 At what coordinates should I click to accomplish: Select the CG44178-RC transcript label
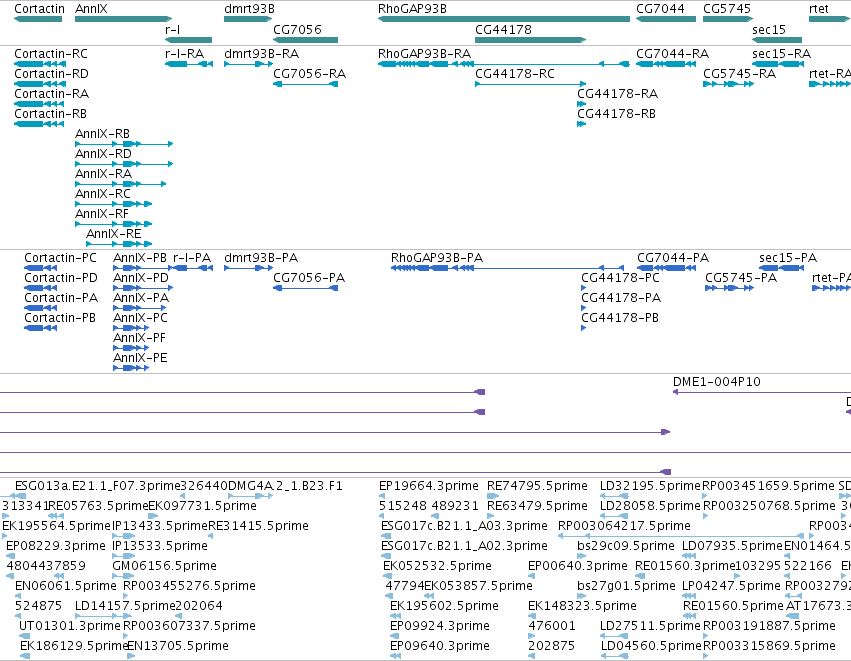tap(515, 74)
